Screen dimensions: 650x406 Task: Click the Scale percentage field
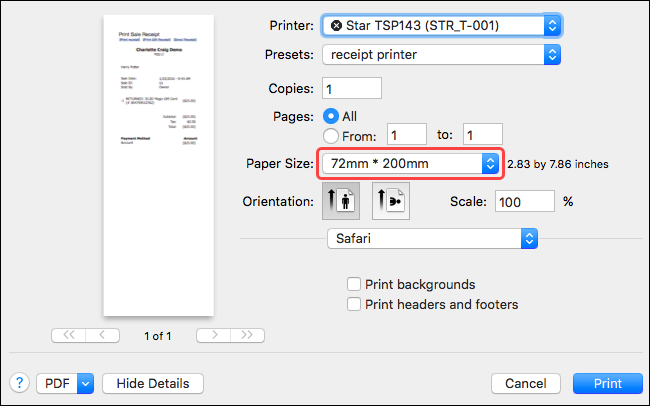(x=525, y=202)
